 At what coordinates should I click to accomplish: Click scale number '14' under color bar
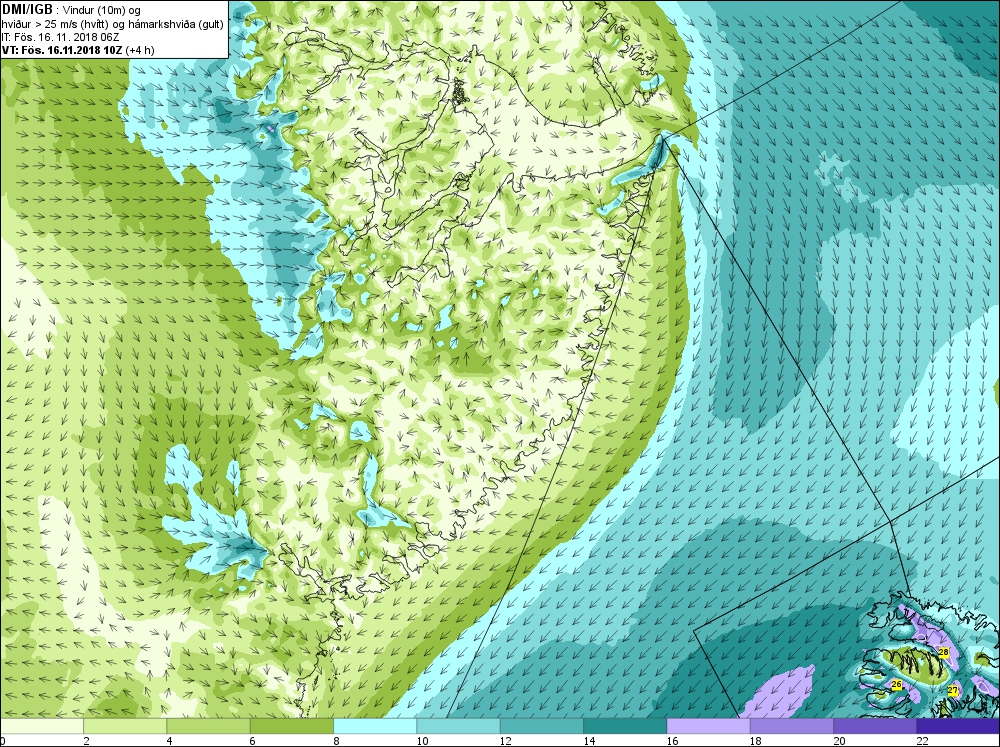click(x=589, y=741)
